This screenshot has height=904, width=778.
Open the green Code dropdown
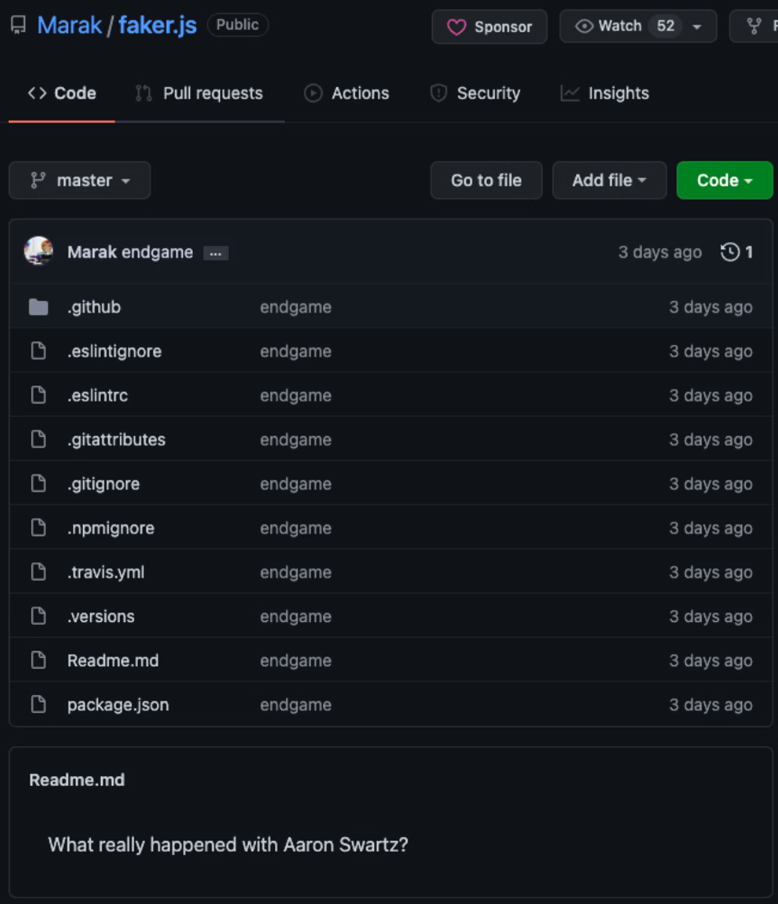click(x=724, y=180)
